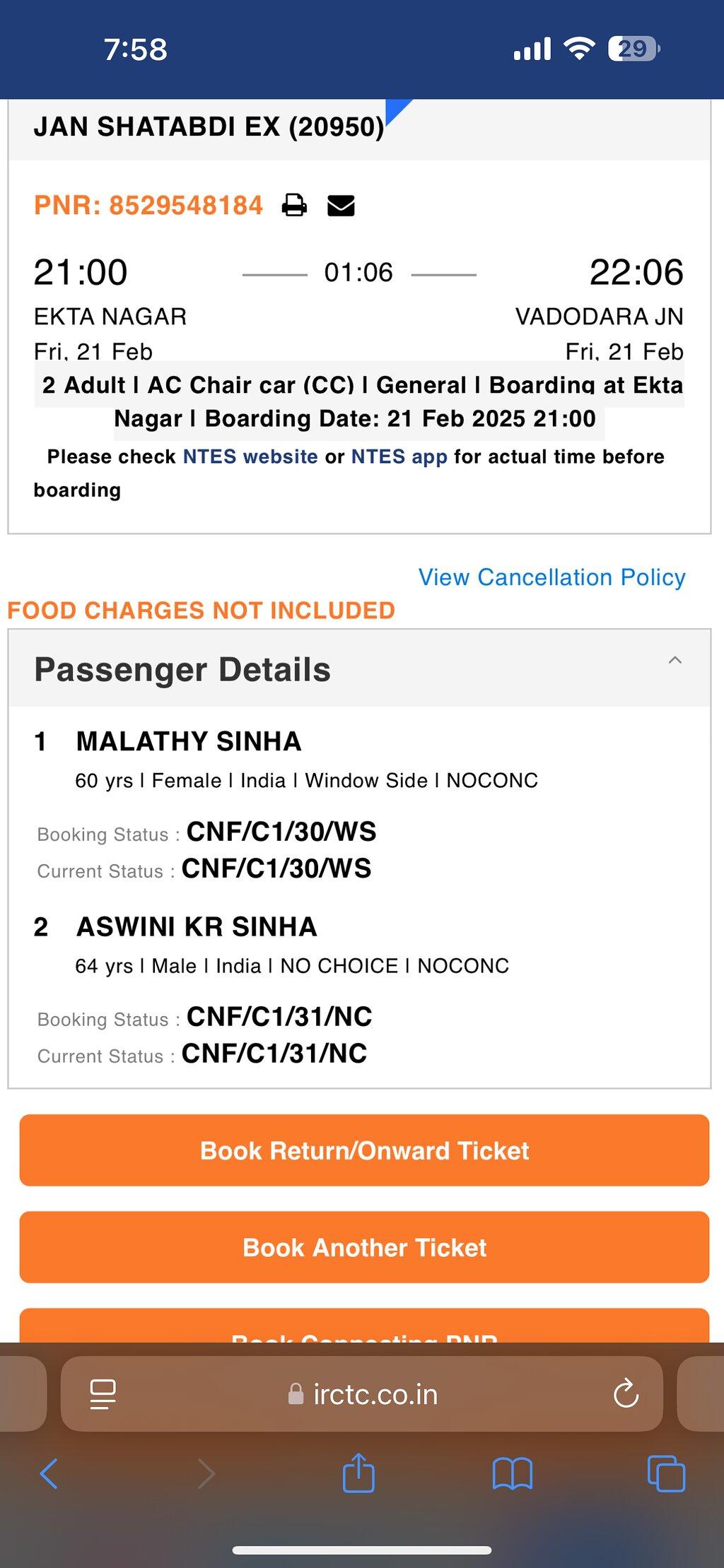Go back to previous page in Safari
The height and width of the screenshot is (1568, 724).
pos(49,1474)
